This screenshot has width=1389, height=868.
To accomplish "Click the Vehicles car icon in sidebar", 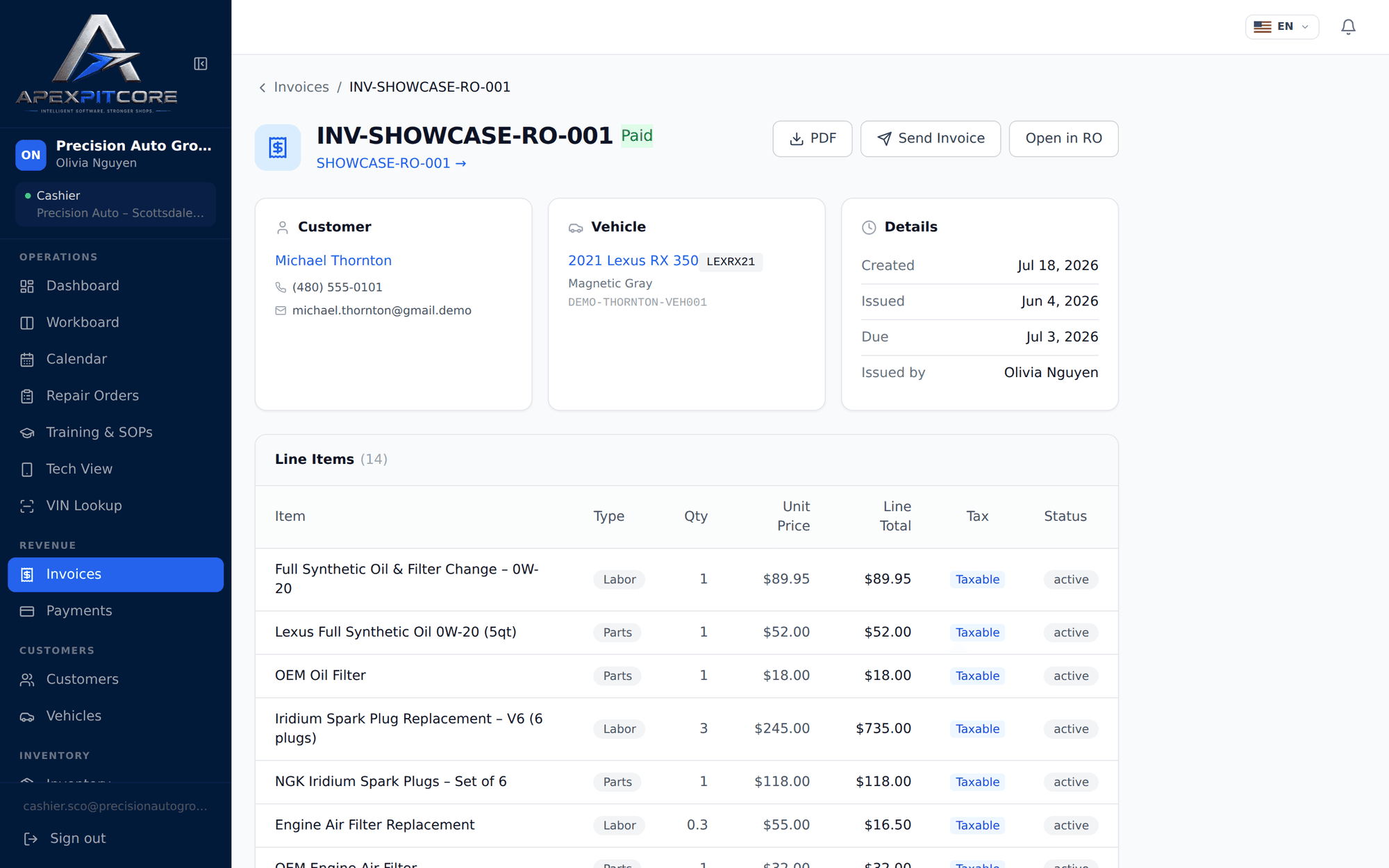I will [27, 717].
